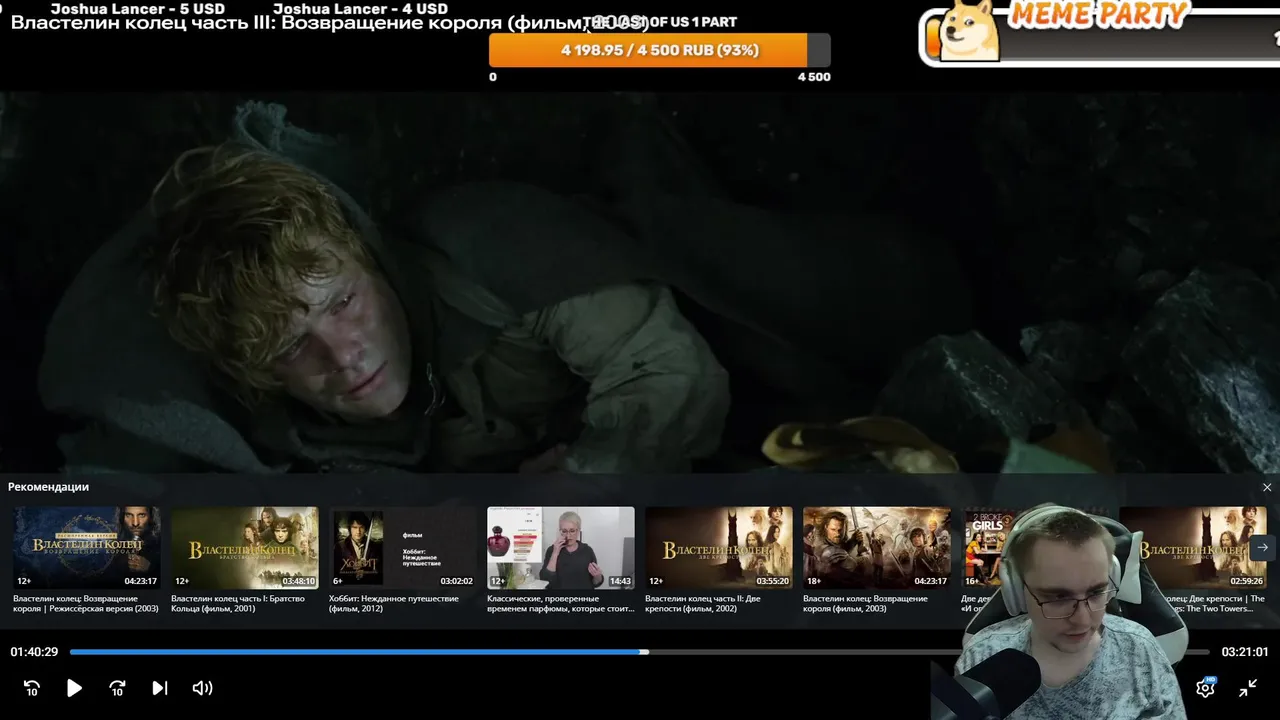This screenshot has height=720, width=1280.
Task: Open the HD quality settings gear
Action: (1206, 687)
